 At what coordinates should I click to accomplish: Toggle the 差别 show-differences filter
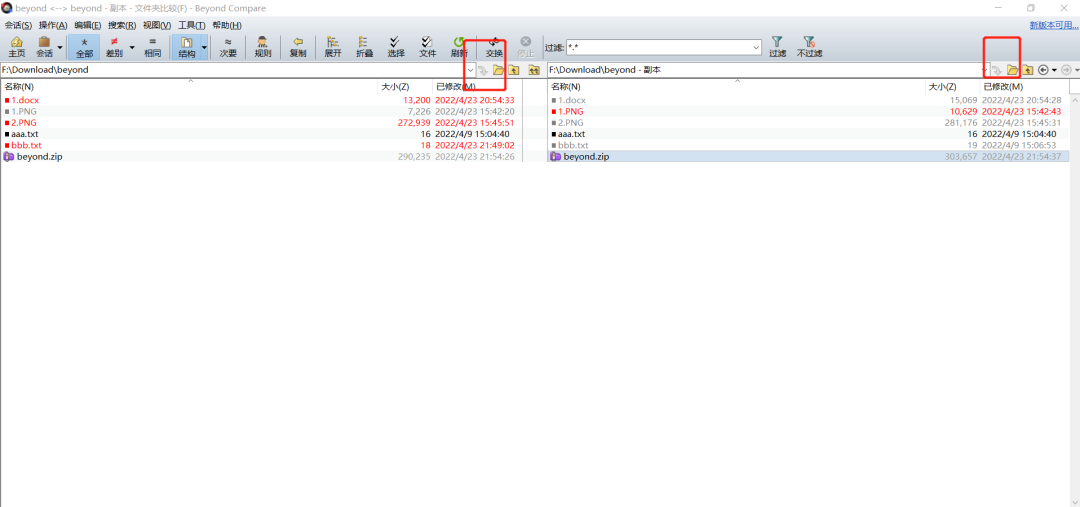point(114,47)
